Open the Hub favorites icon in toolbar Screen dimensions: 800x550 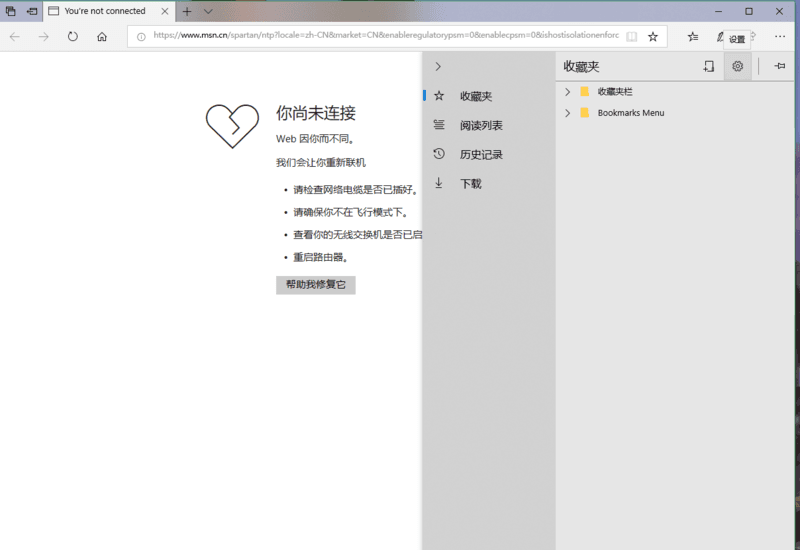coord(692,37)
